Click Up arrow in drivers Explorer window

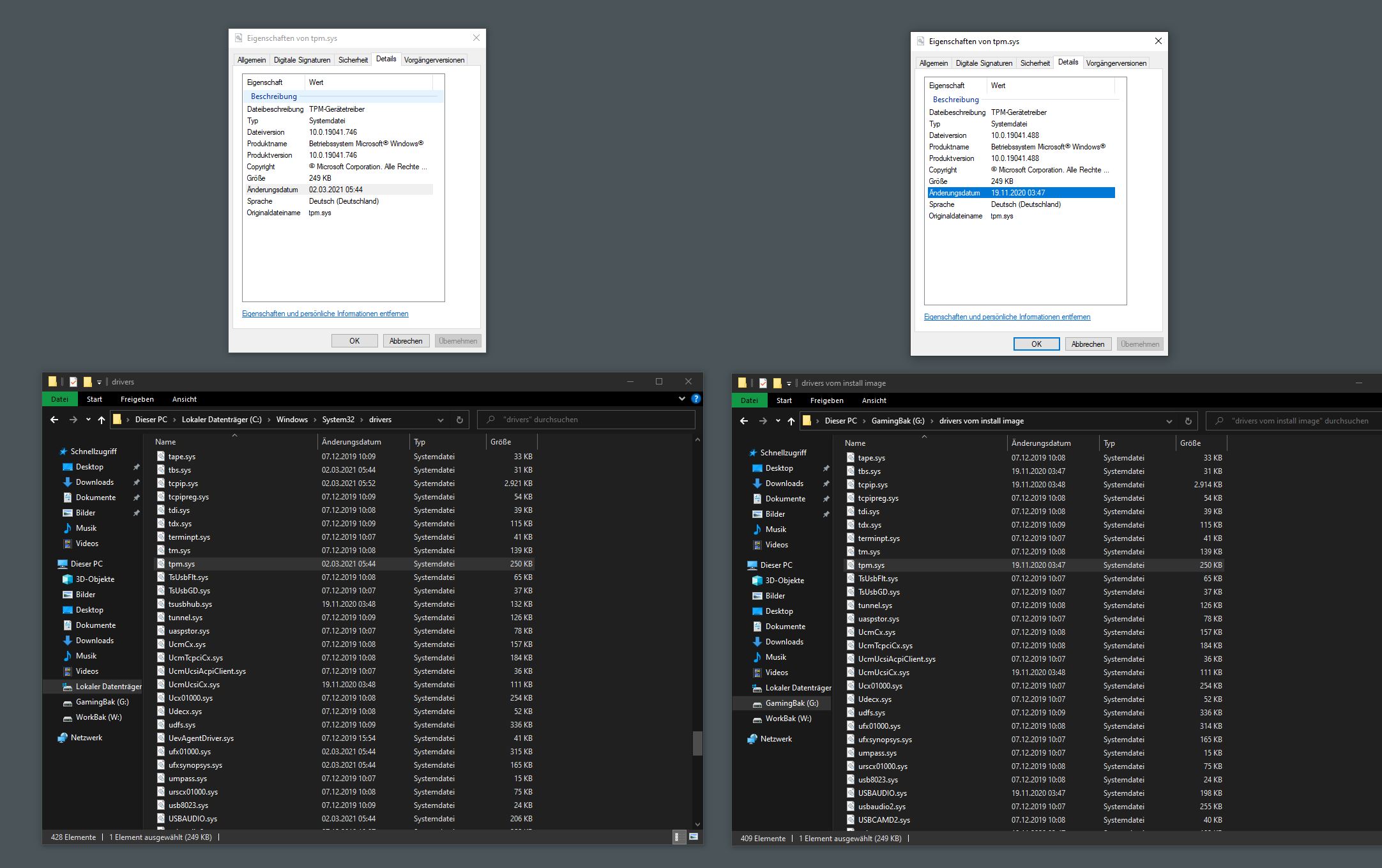[x=101, y=420]
